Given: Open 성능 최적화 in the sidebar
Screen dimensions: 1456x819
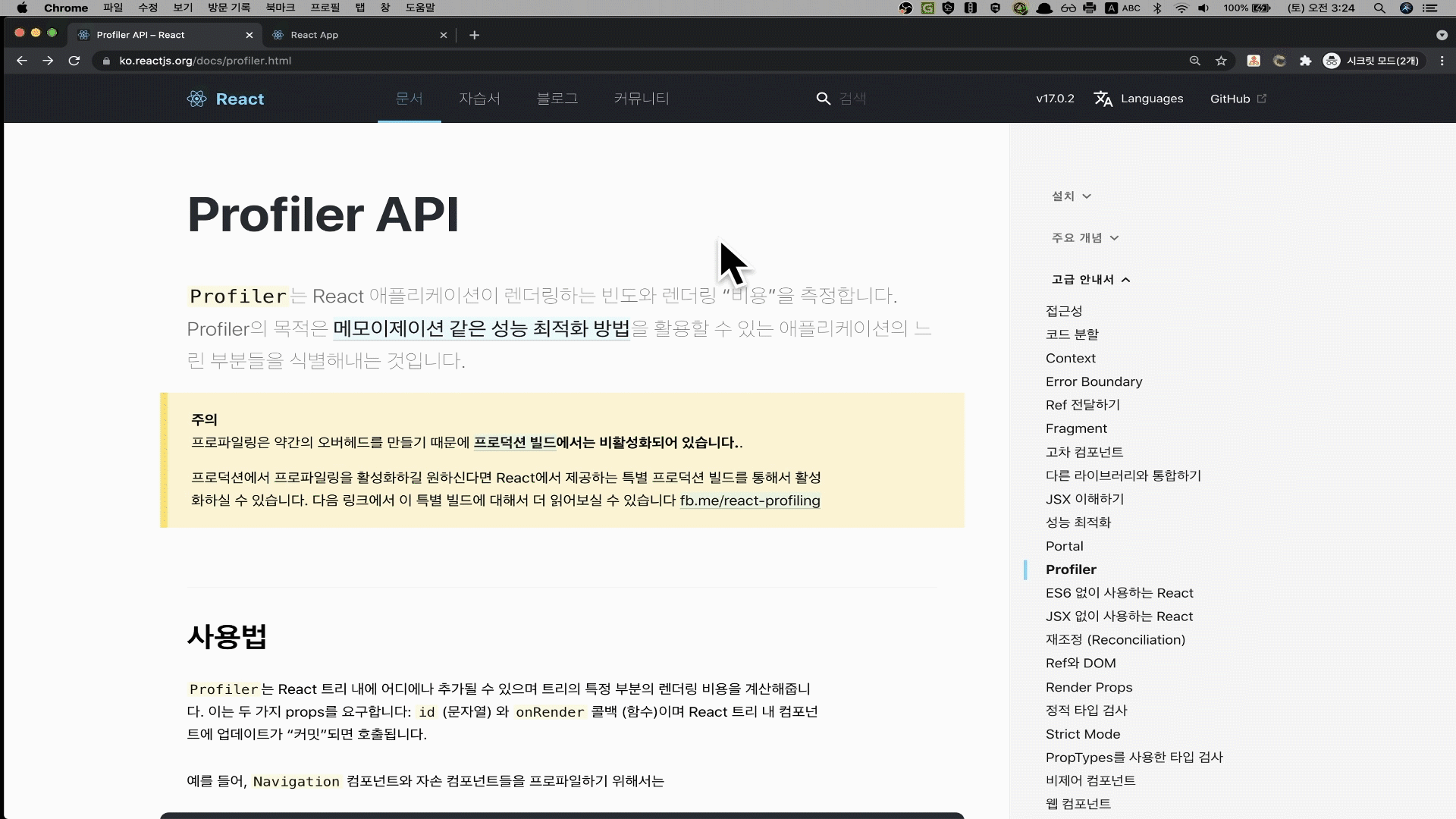Looking at the screenshot, I should (x=1078, y=522).
